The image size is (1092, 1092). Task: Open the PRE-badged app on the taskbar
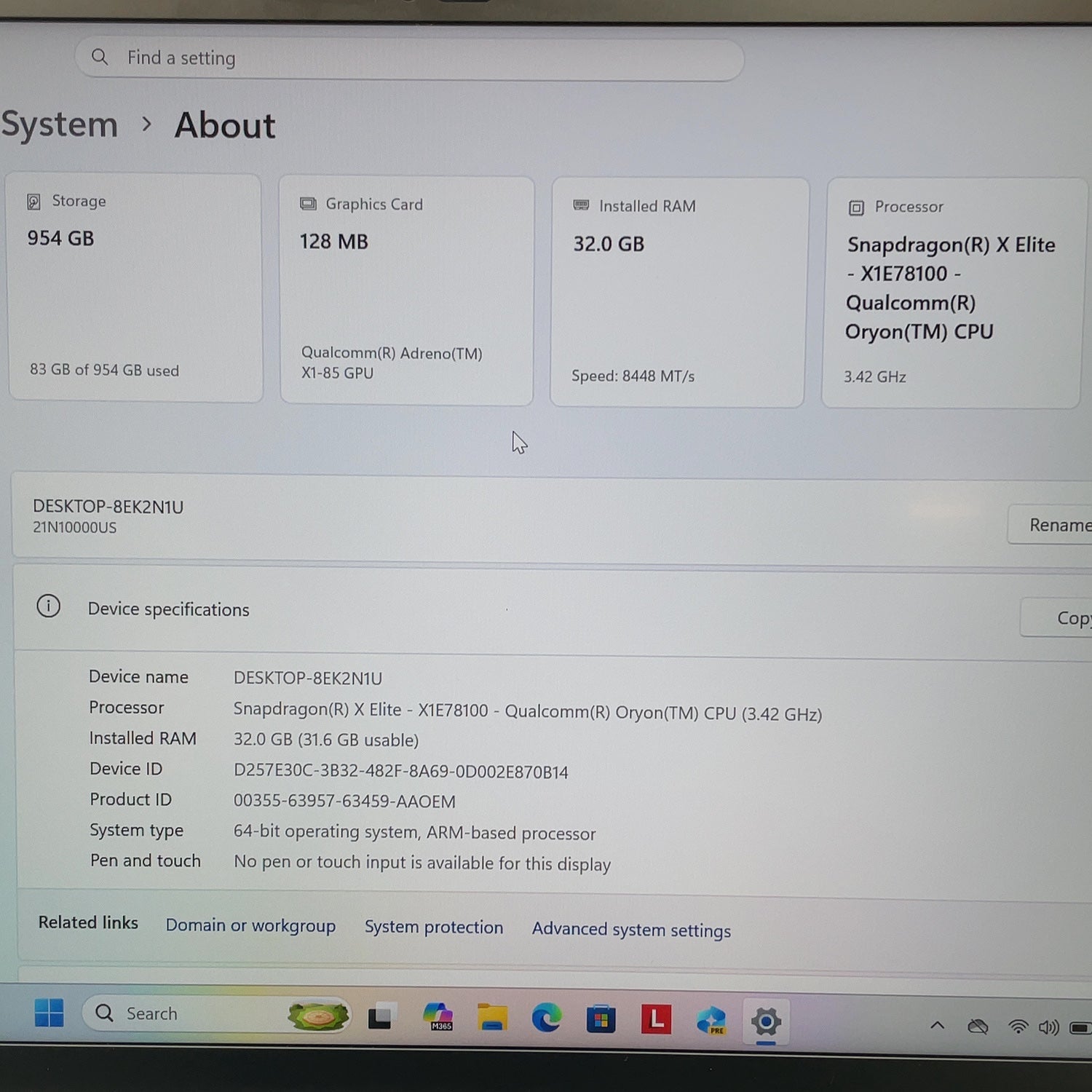coord(711,1021)
